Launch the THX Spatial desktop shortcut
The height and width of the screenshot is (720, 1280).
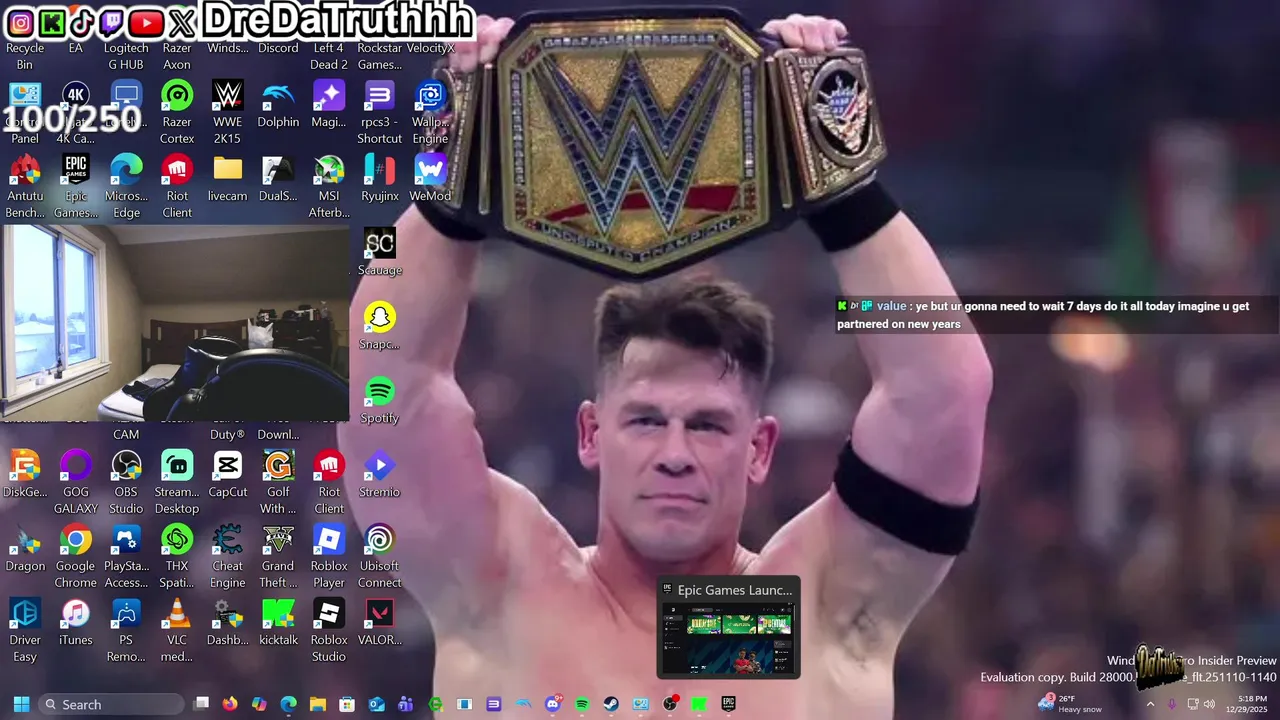click(x=177, y=556)
